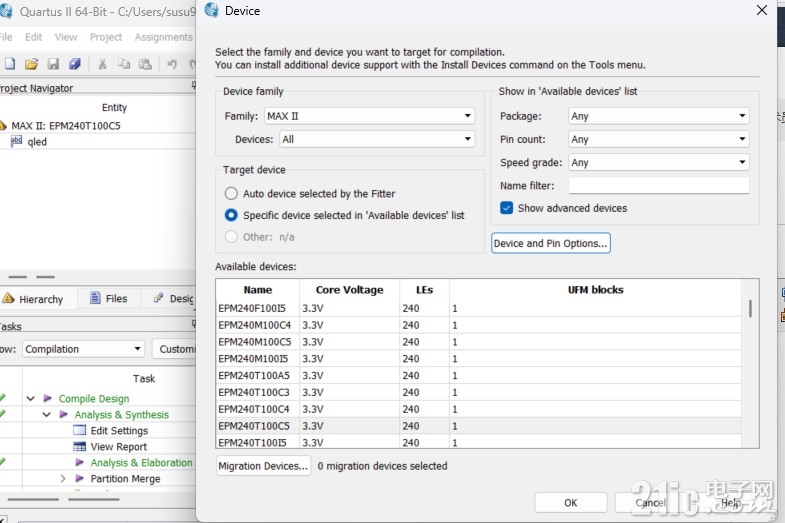Click the Open folder toolbar icon
This screenshot has height=523, width=785.
click(x=31, y=64)
